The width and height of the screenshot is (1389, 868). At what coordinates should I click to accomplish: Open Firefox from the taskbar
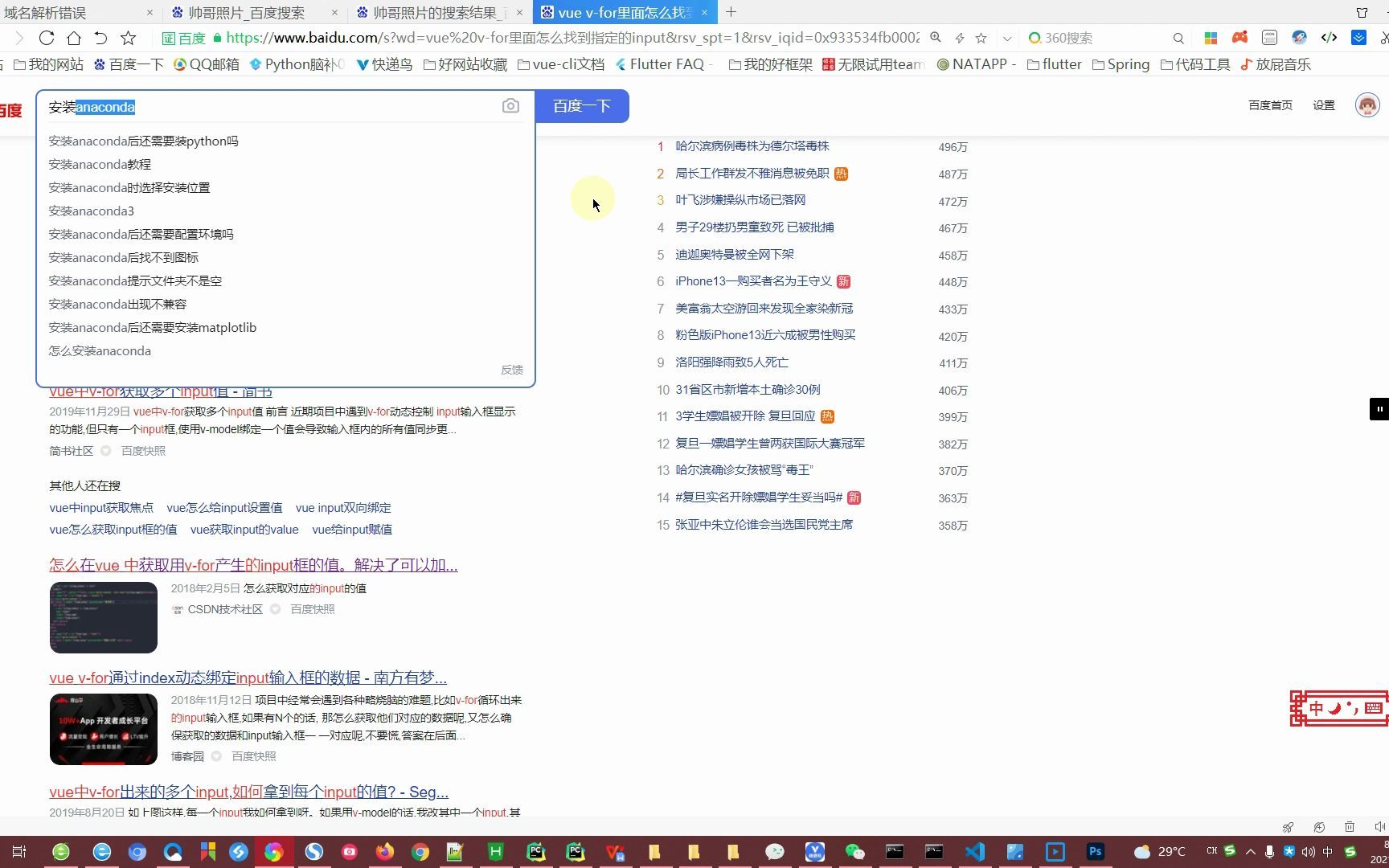click(x=385, y=852)
